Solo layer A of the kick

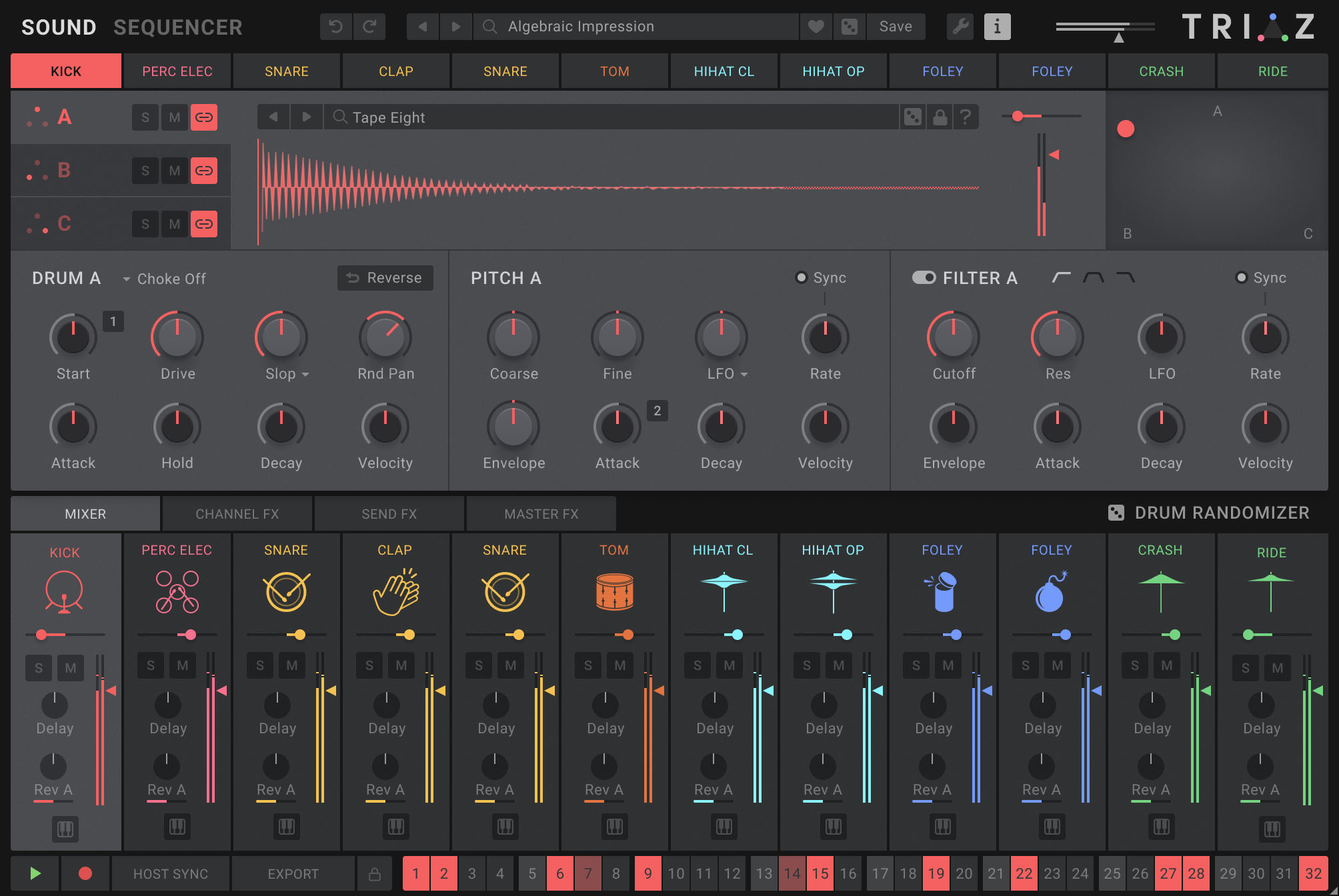coord(145,117)
